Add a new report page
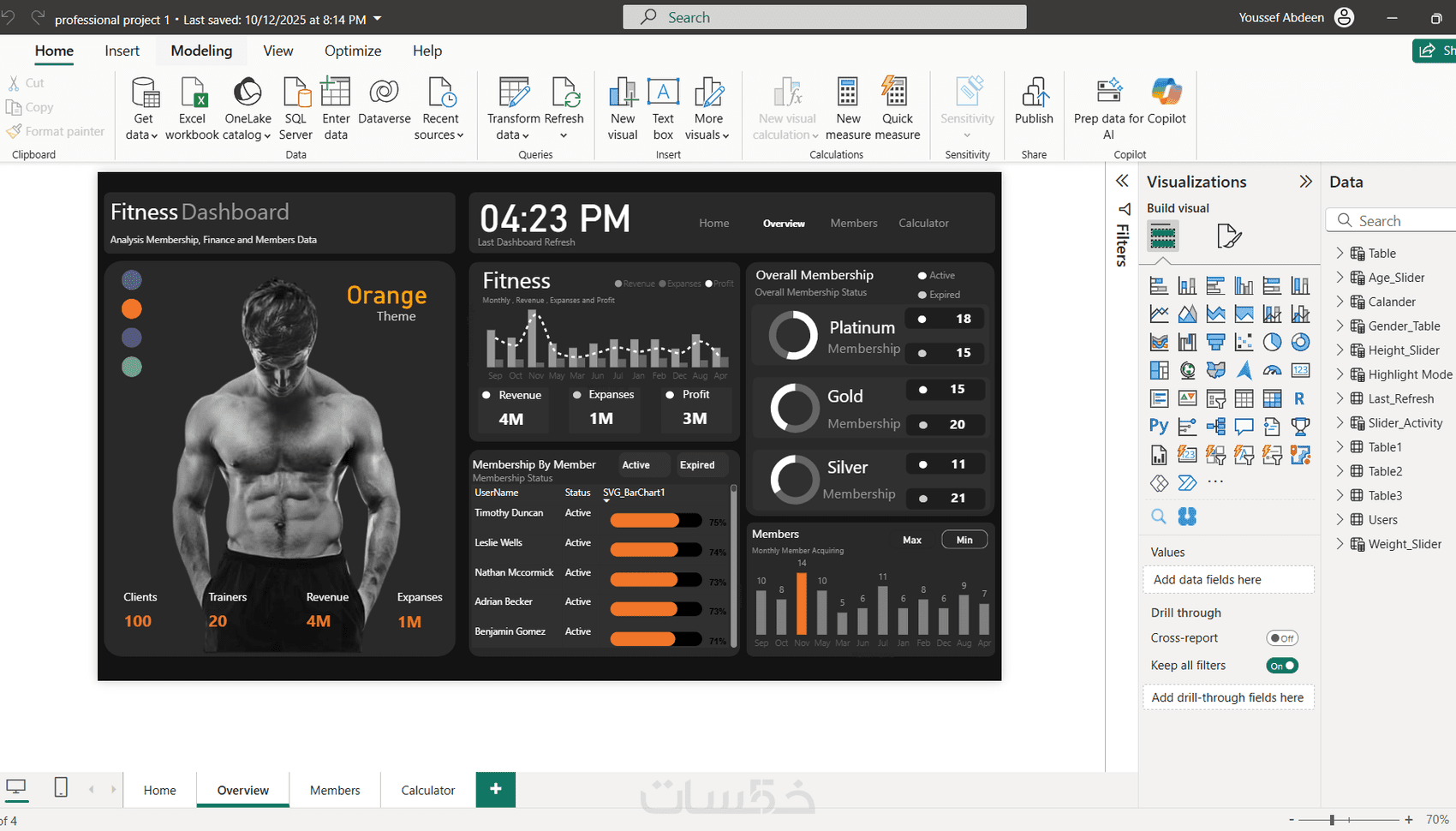1456x831 pixels. (496, 789)
